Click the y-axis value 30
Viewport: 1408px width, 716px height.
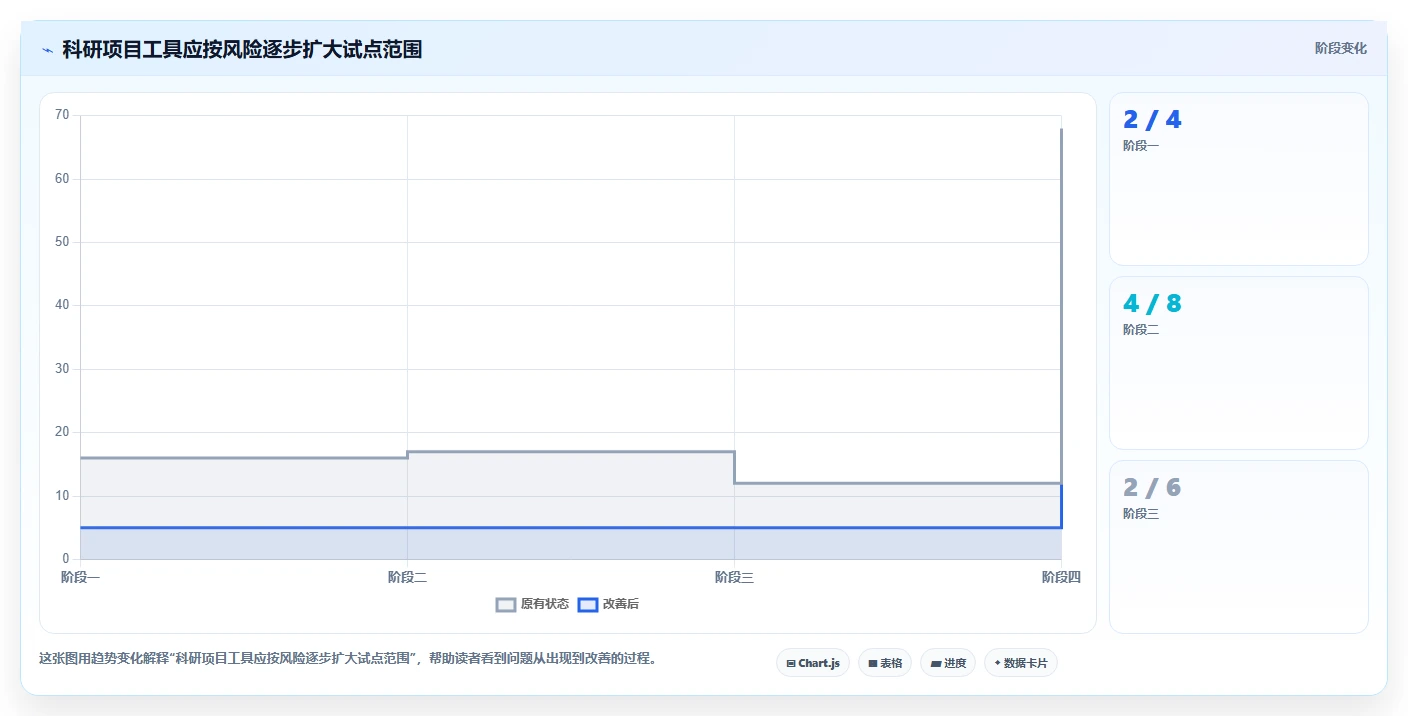click(62, 369)
